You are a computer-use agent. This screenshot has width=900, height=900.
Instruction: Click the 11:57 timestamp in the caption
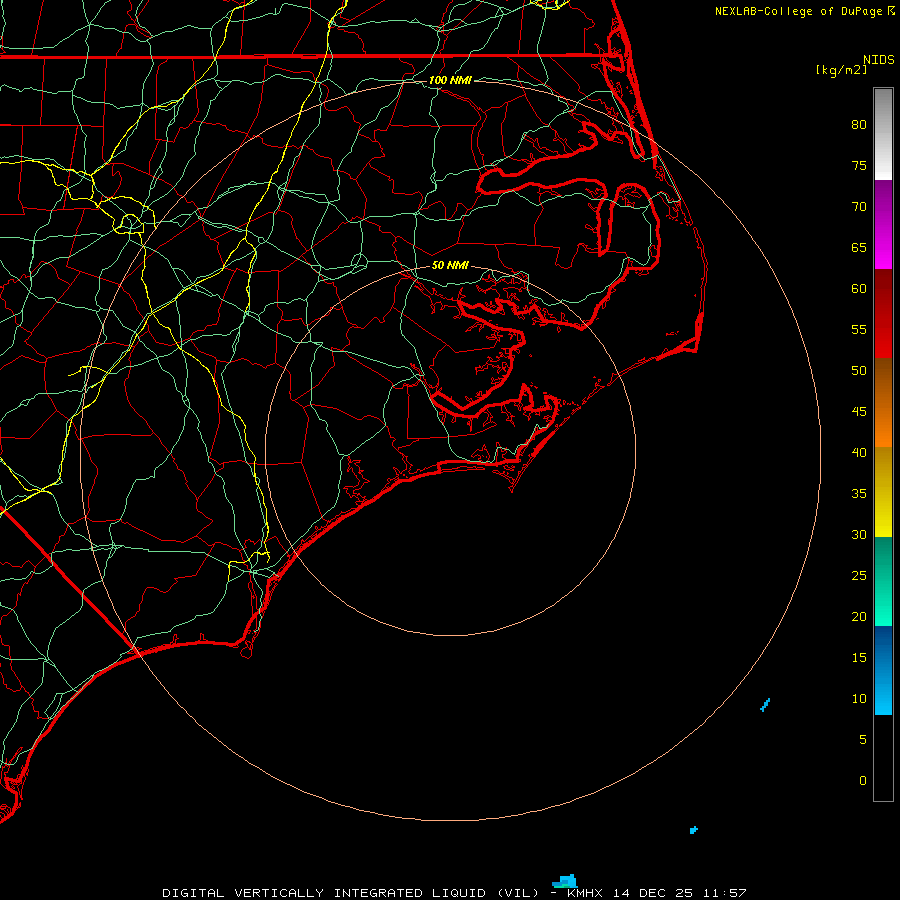pos(725,893)
